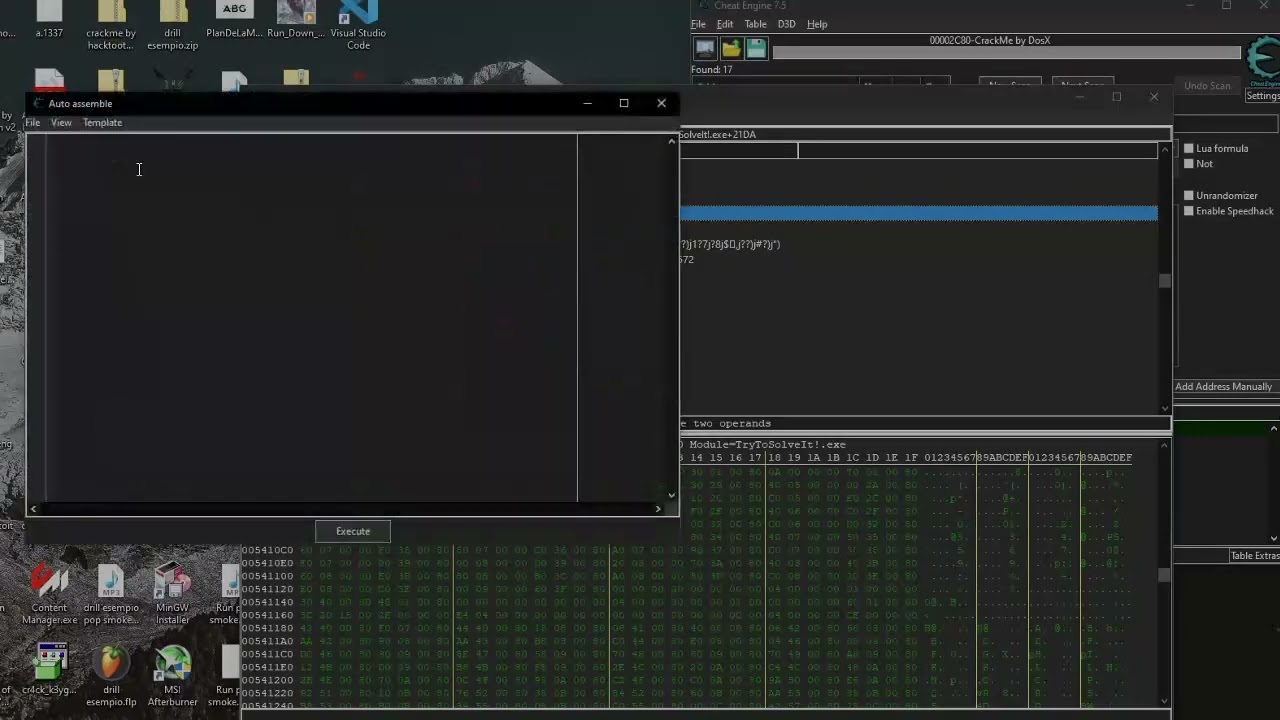
Task: Click the hex view vertical scrollbar thumb
Action: pyautogui.click(x=1164, y=575)
